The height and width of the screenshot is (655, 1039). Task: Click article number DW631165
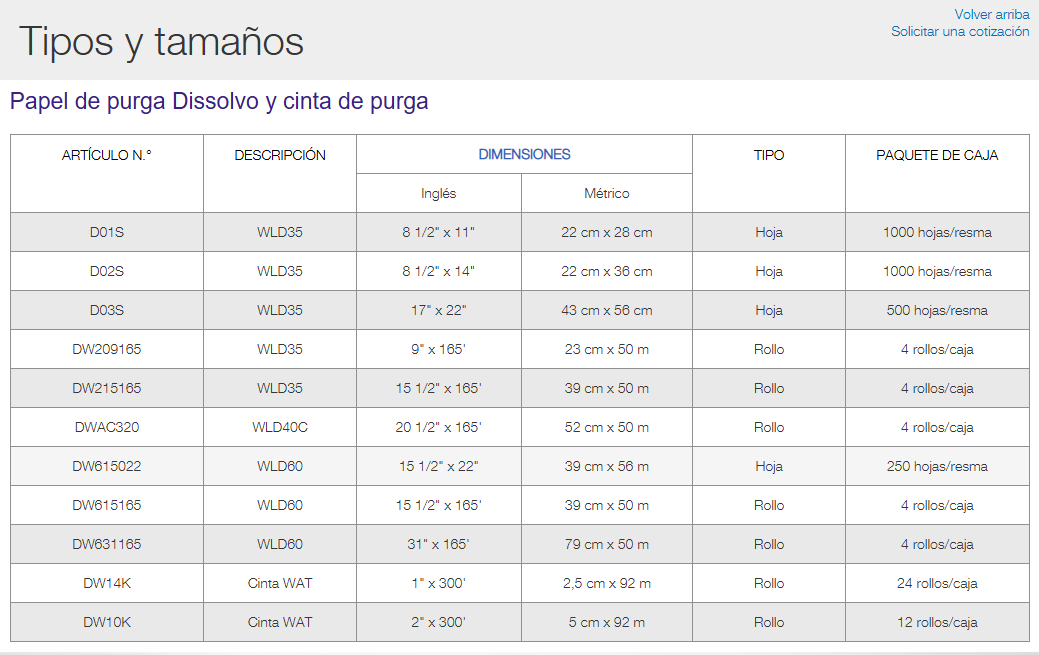(107, 544)
